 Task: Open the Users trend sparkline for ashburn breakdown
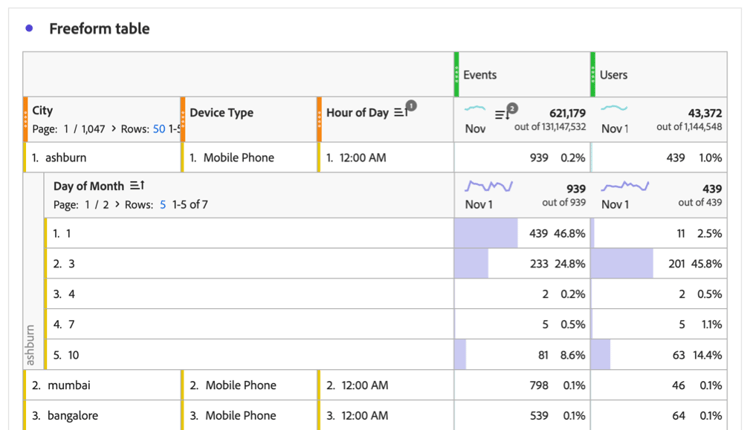click(625, 186)
